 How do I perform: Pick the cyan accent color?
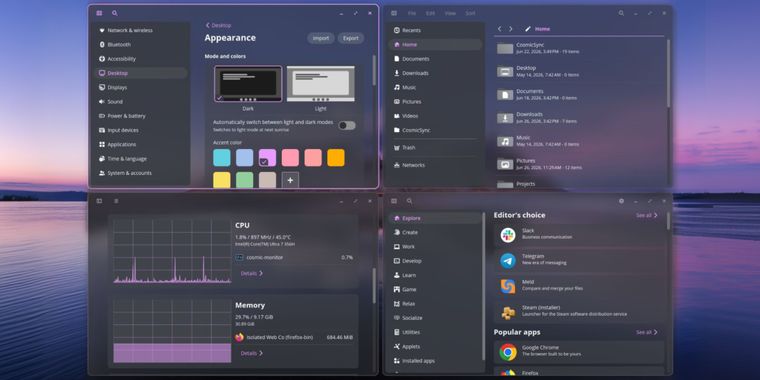222,158
